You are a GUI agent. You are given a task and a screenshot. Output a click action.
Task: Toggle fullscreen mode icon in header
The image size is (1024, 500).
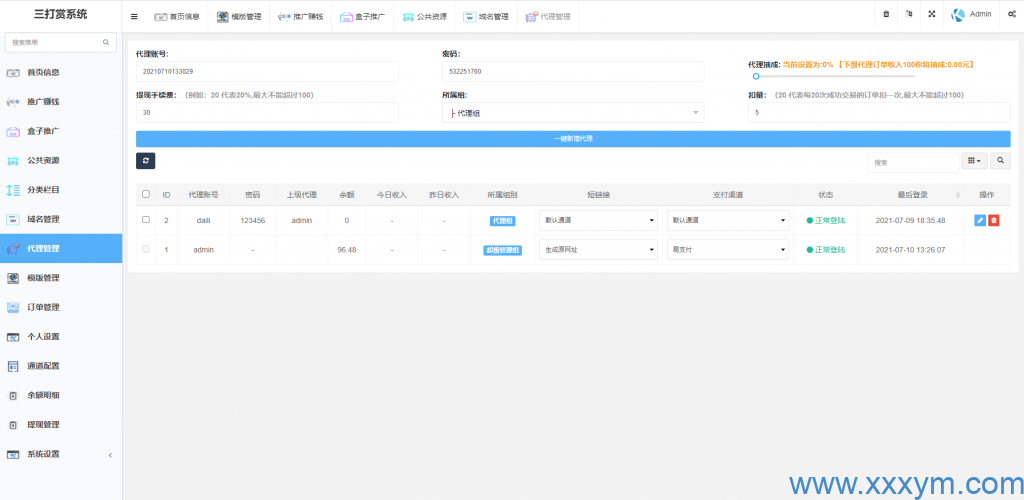[x=932, y=15]
